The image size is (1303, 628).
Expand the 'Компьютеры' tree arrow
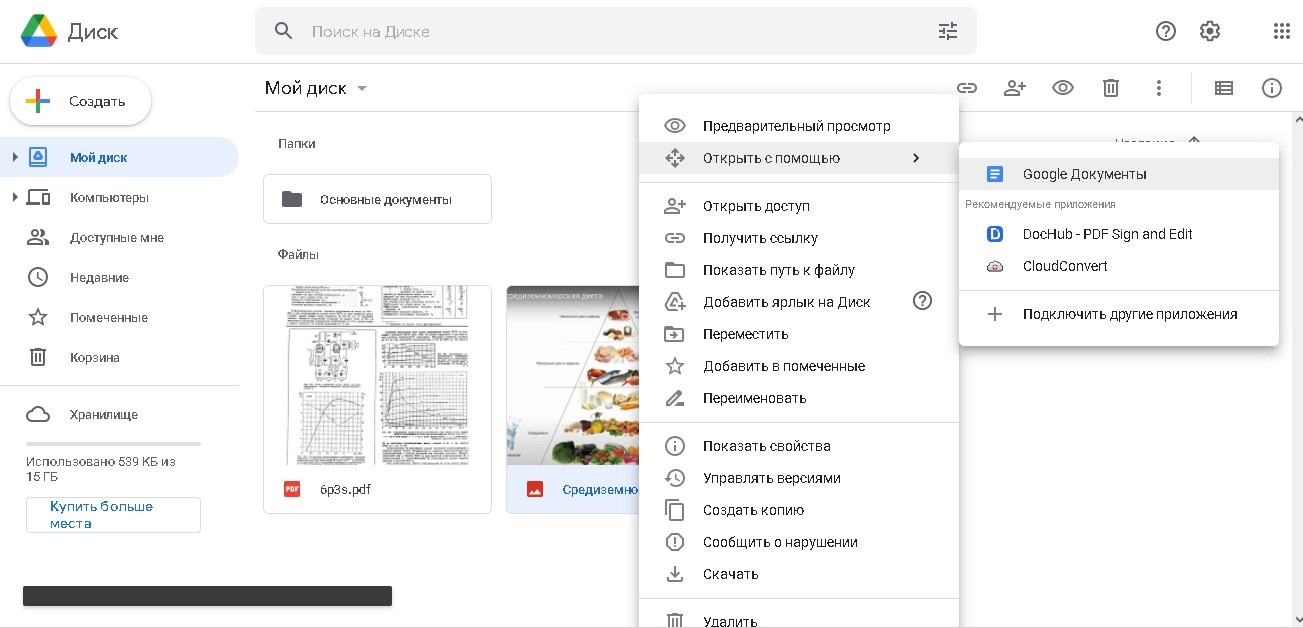click(x=15, y=197)
